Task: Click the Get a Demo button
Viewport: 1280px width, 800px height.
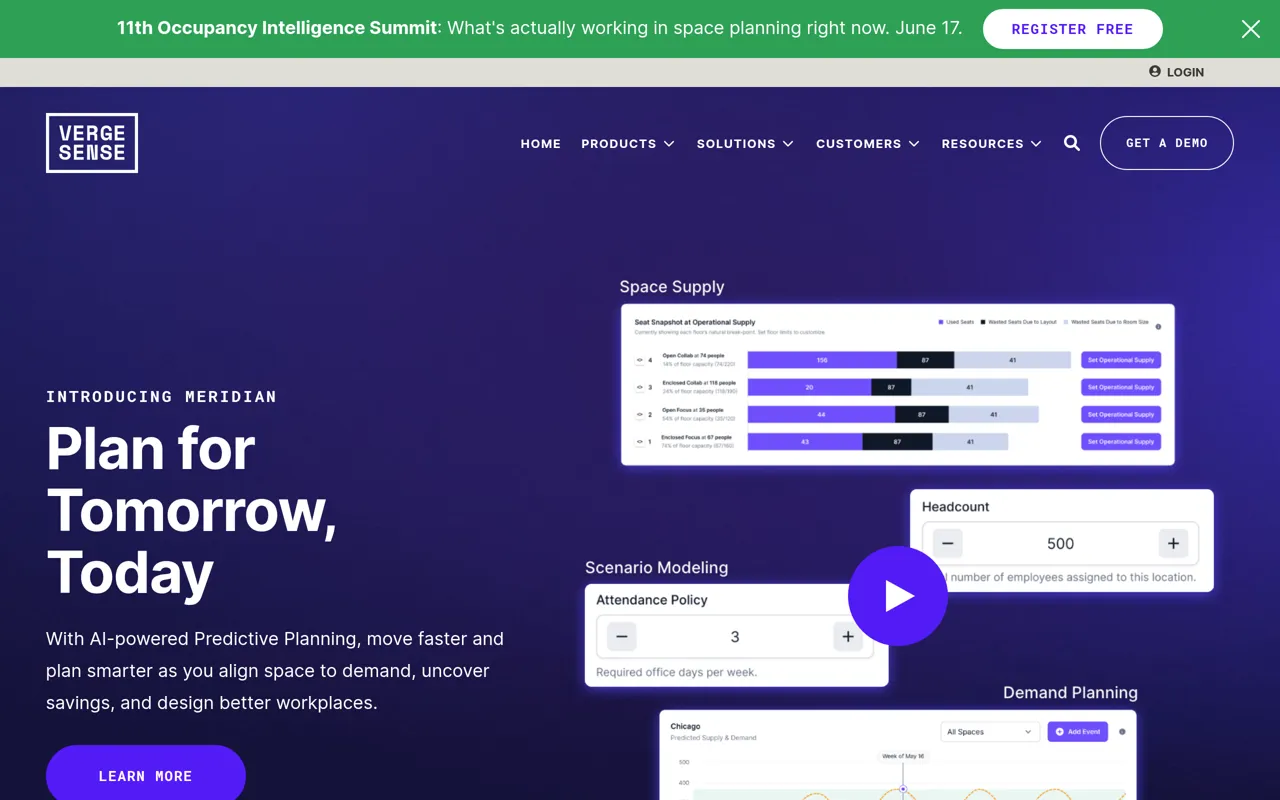Action: click(x=1167, y=143)
